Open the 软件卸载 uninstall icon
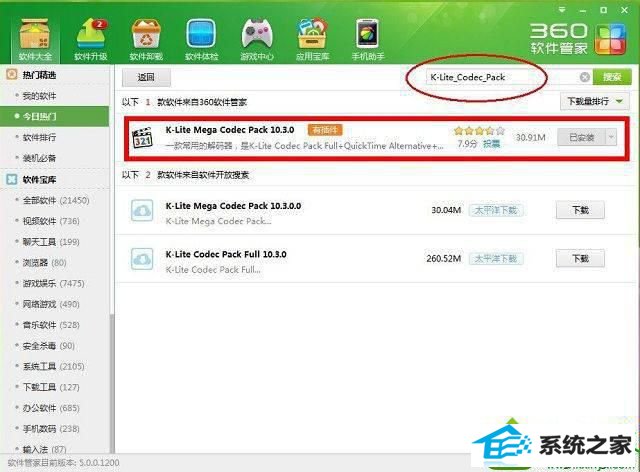This screenshot has width=640, height=472. (x=146, y=40)
